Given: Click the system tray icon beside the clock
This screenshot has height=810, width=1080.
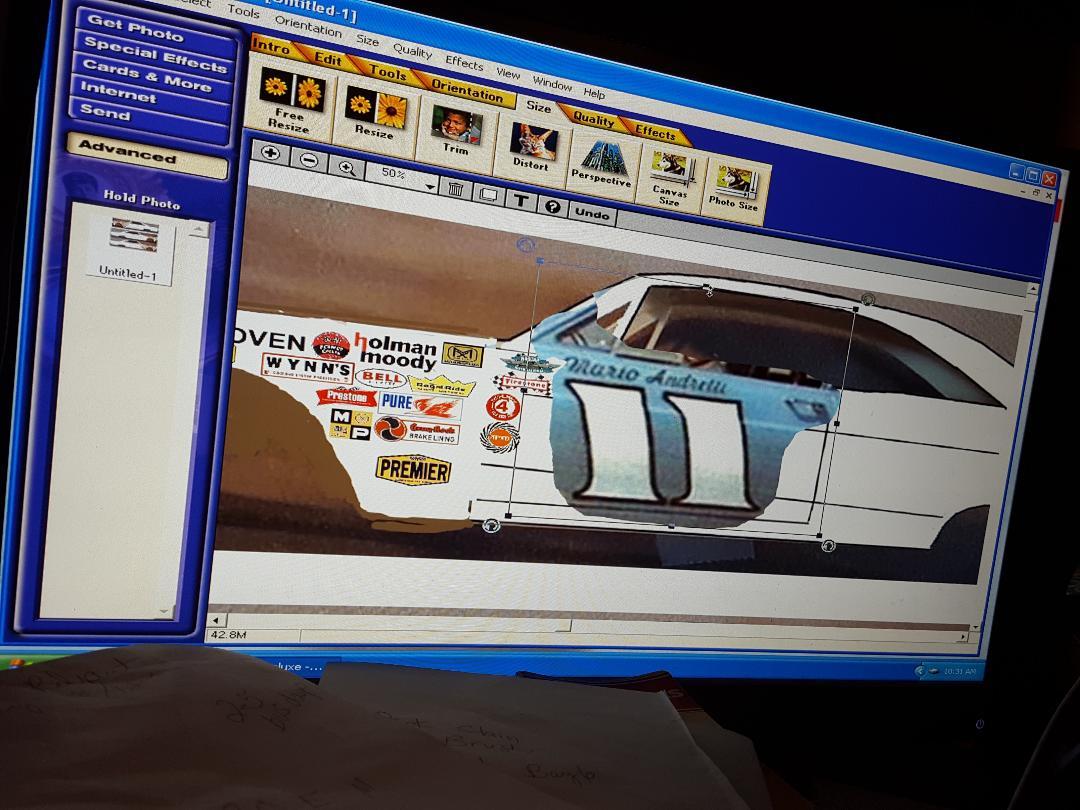Looking at the screenshot, I should tap(932, 671).
